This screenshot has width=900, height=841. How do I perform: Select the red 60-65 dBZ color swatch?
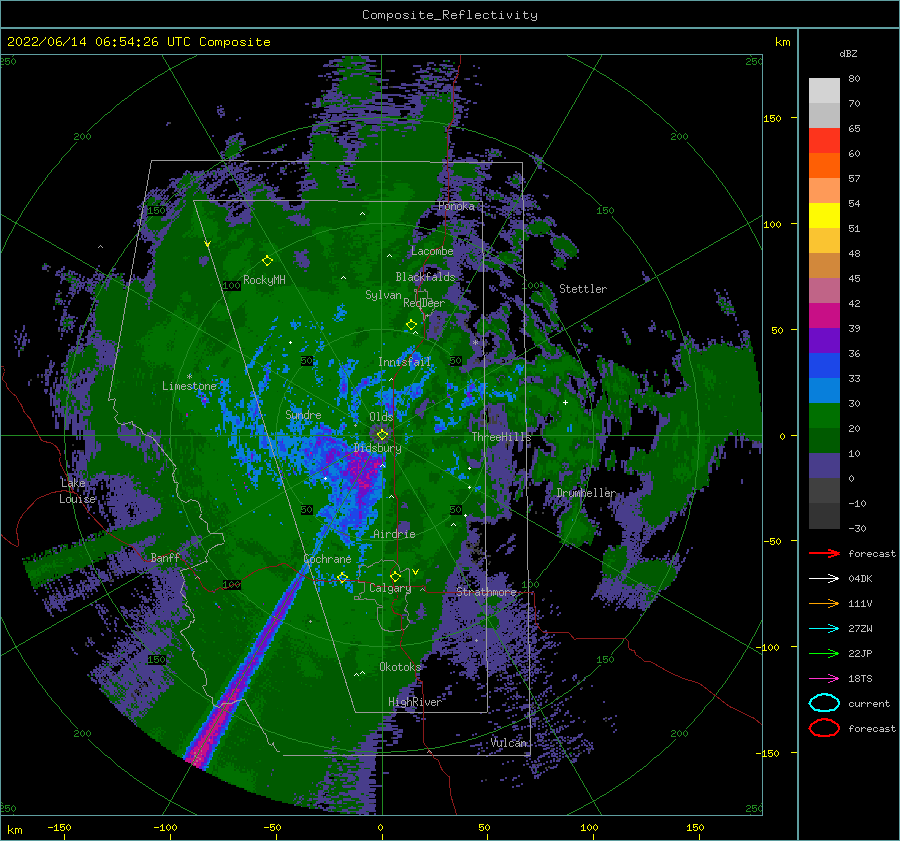click(x=824, y=141)
